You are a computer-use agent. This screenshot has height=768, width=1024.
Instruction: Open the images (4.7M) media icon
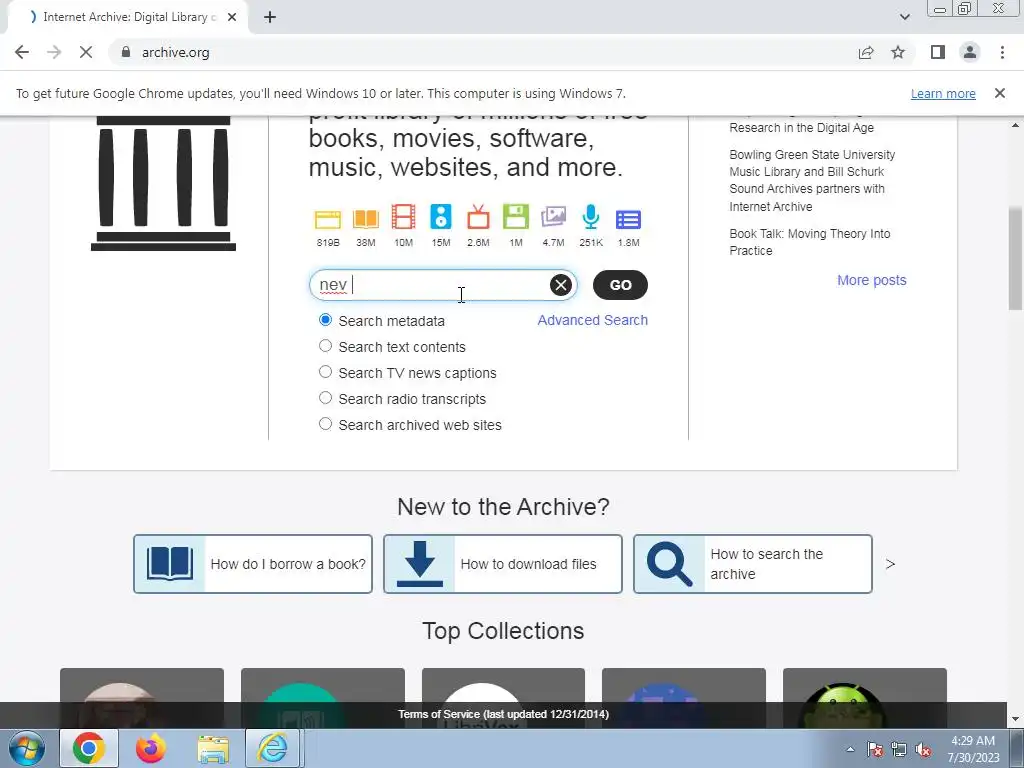point(553,217)
